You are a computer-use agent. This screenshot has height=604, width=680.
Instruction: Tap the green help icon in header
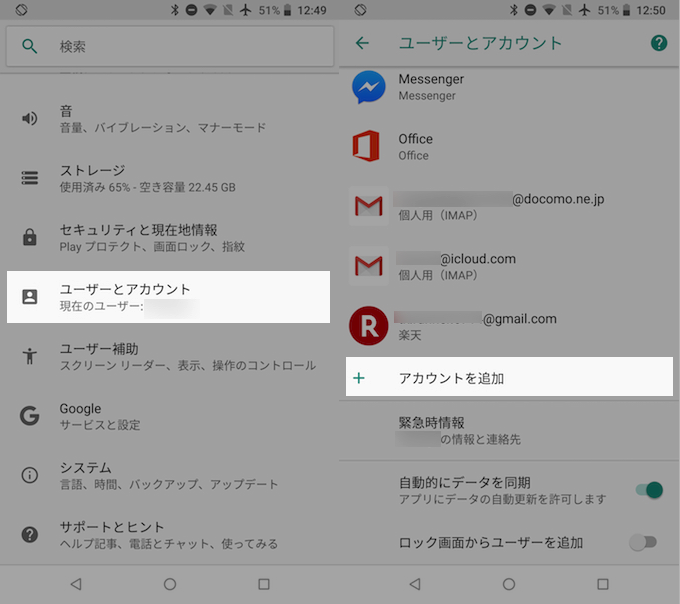(x=658, y=43)
